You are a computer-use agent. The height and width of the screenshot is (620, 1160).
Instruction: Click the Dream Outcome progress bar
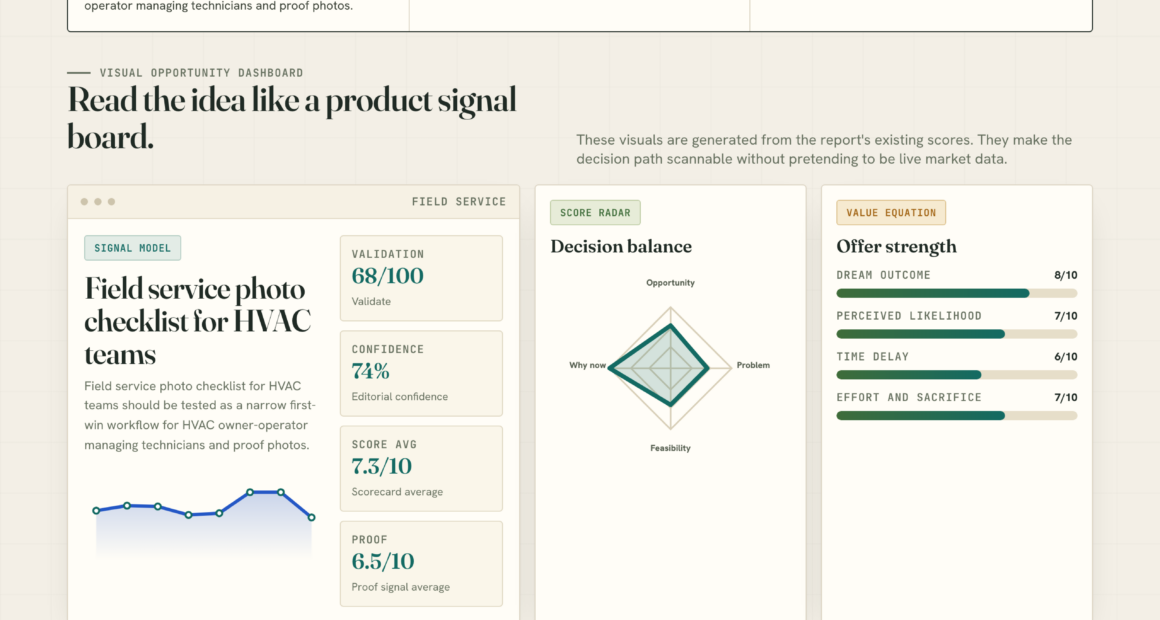pos(957,294)
